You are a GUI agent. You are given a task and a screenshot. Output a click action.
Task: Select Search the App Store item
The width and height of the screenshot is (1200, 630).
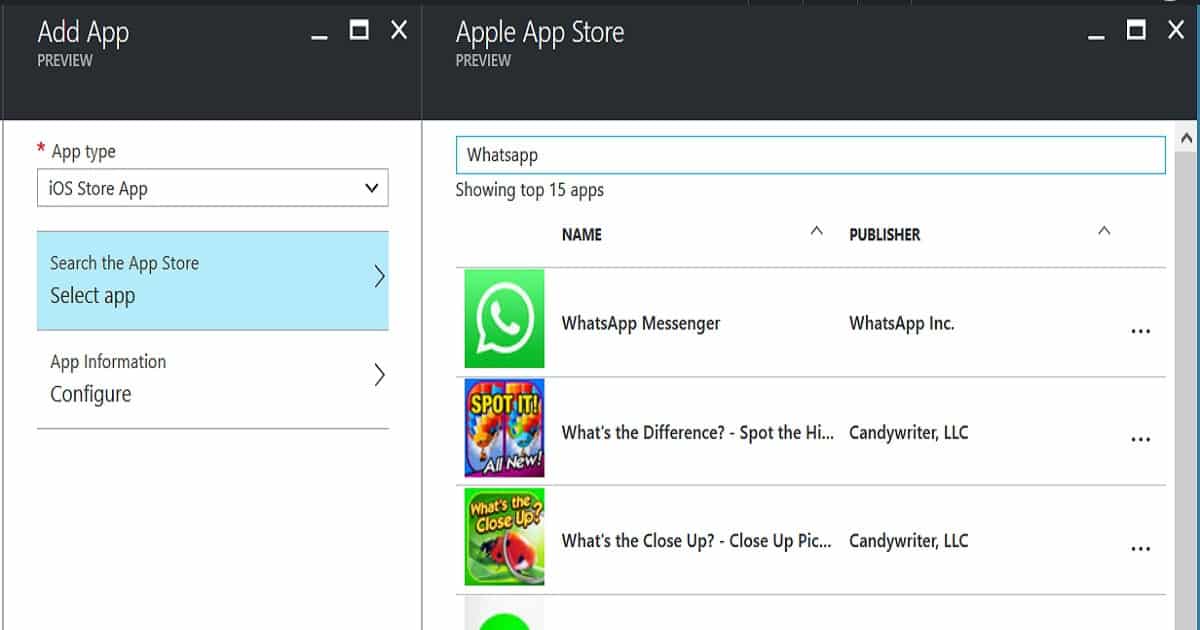pyautogui.click(x=213, y=280)
